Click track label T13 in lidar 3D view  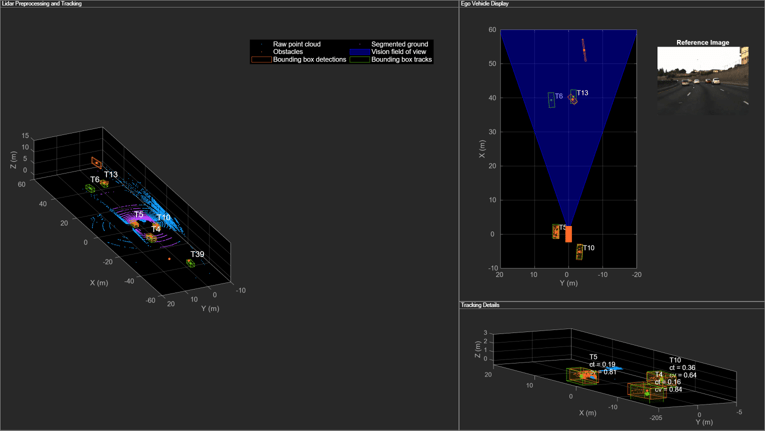[x=111, y=174]
